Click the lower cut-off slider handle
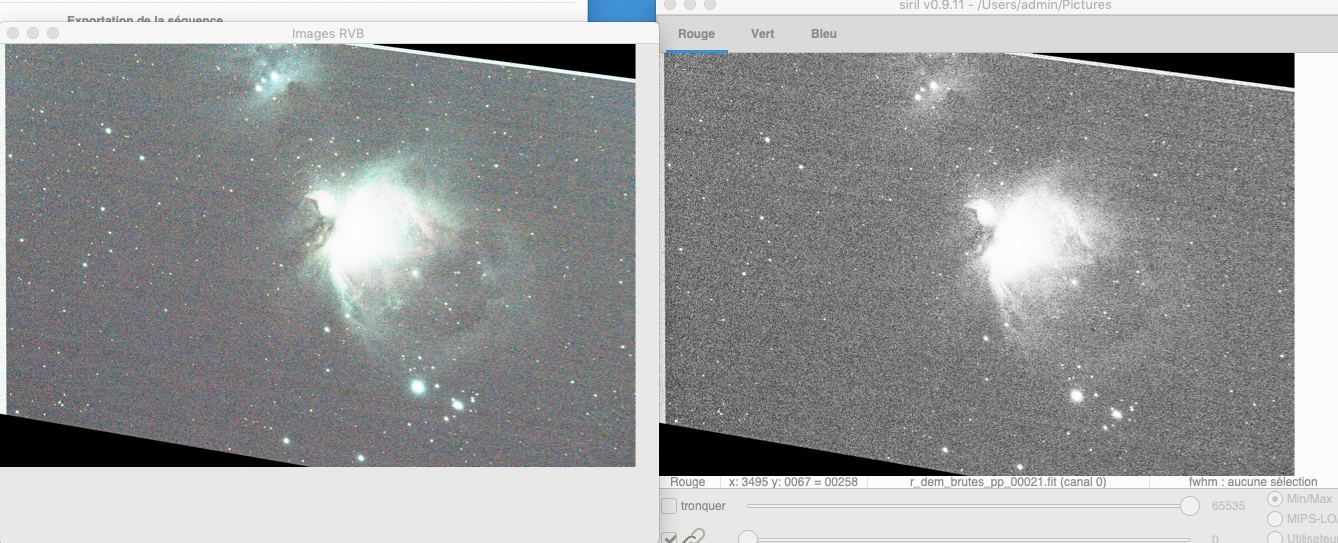 tap(747, 538)
